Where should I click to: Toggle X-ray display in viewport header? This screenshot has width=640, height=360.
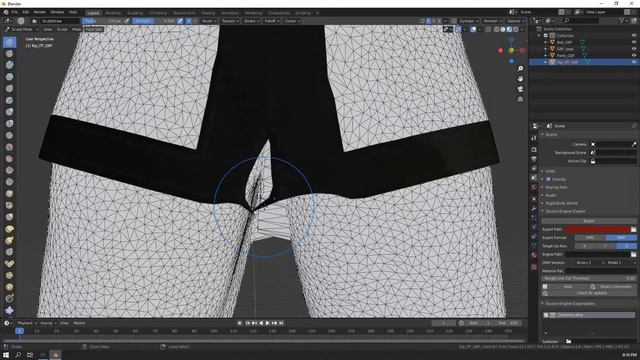488,29
